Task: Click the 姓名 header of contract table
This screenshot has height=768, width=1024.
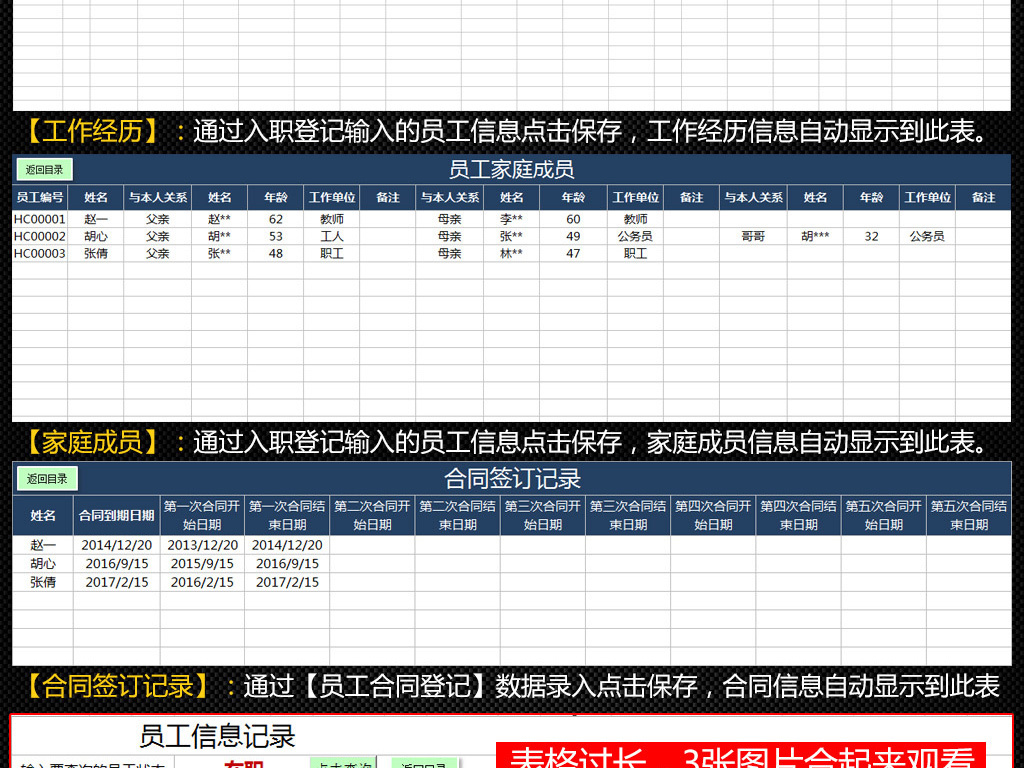Action: [x=41, y=513]
